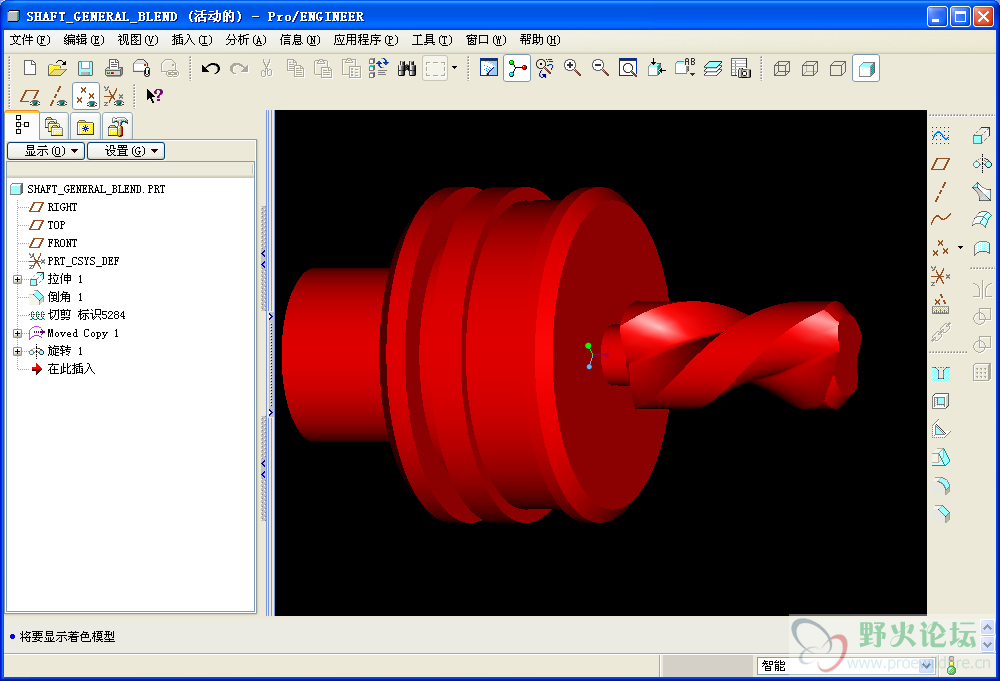Toggle coordinate systems display
1000x681 pixels.
point(114,96)
